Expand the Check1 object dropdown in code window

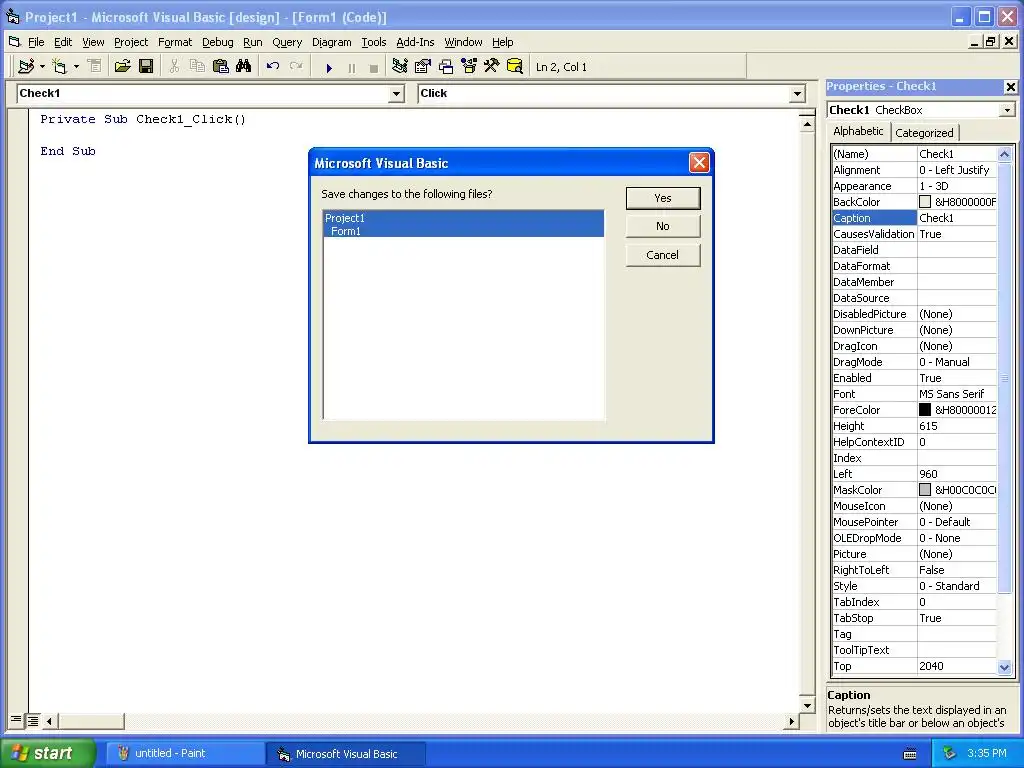(x=396, y=94)
